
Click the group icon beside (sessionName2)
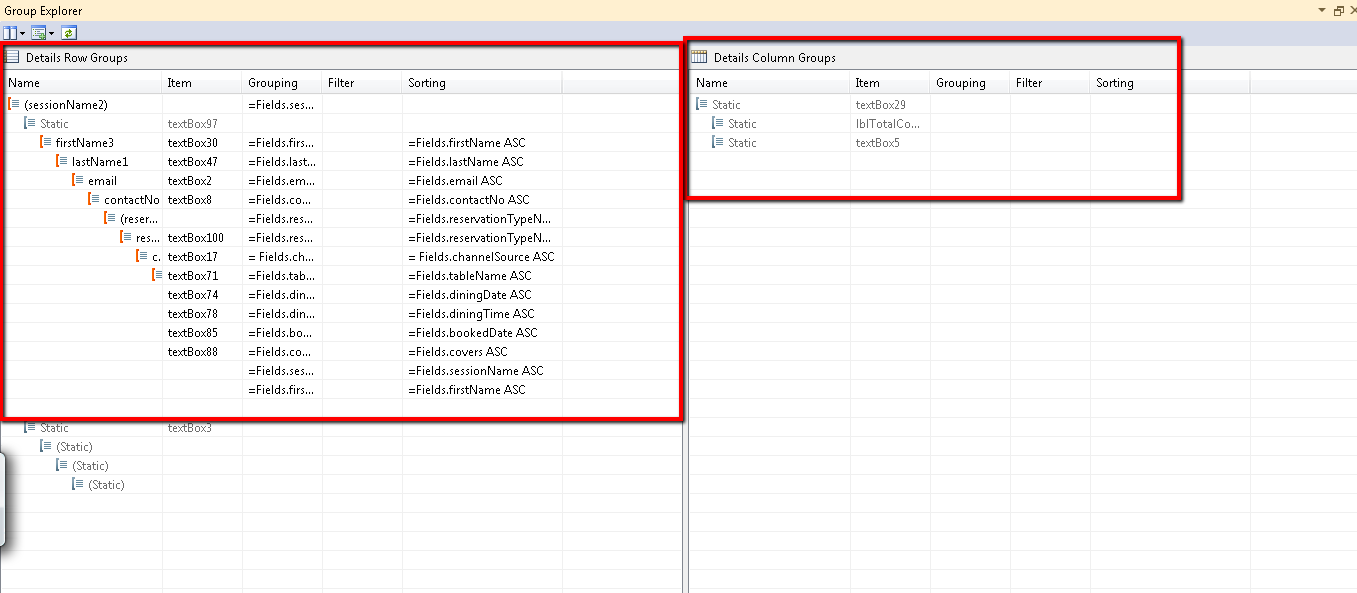14,104
